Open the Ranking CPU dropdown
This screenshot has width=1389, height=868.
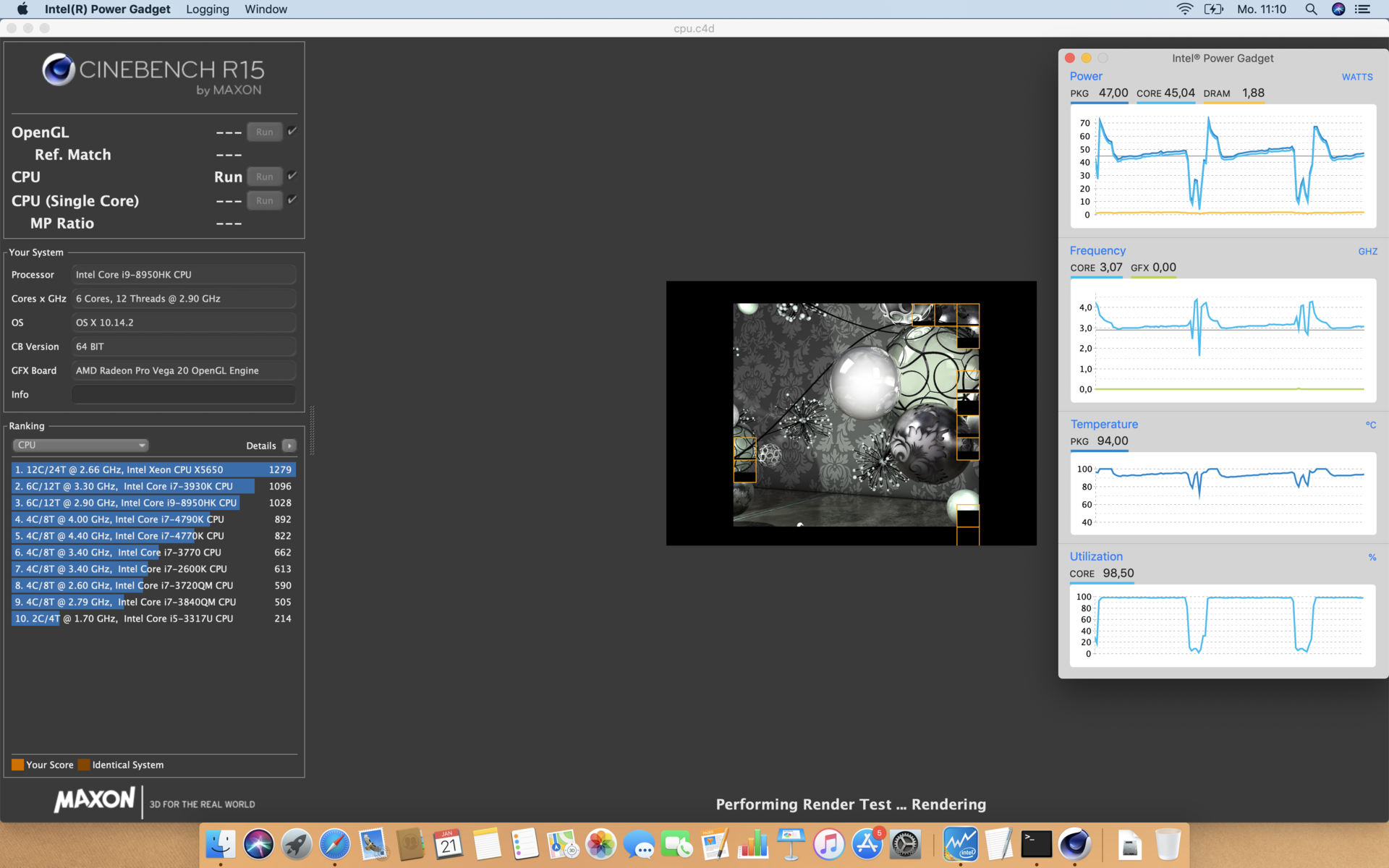(x=80, y=445)
